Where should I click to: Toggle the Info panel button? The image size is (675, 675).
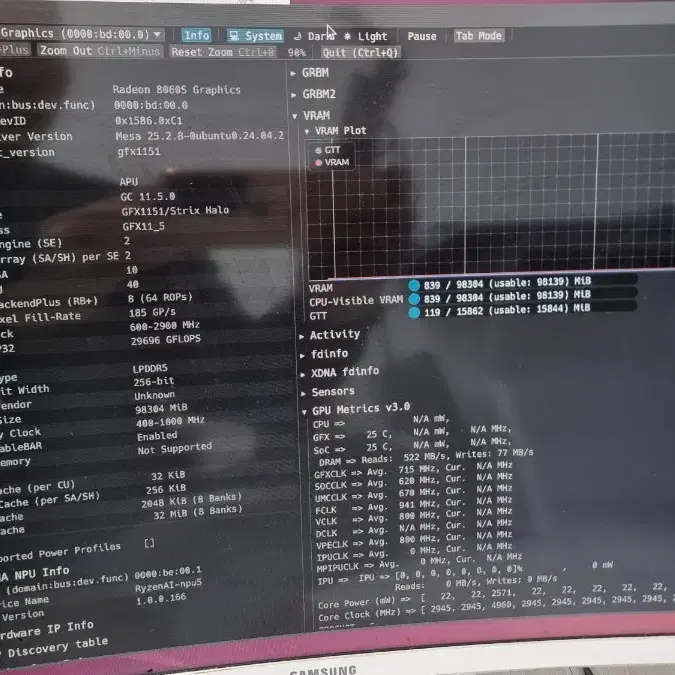tap(197, 35)
